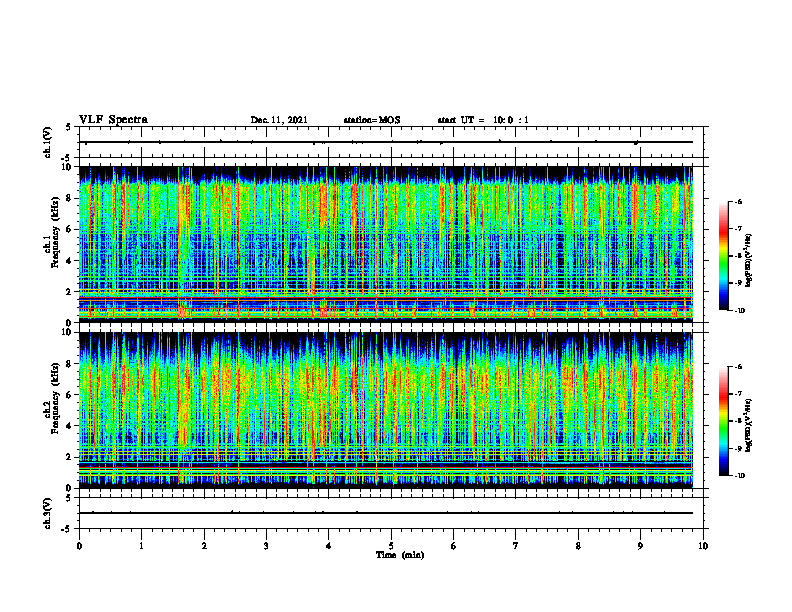Click the "ch.1(V)" axis label at top
The image size is (792, 612).
tap(48, 142)
